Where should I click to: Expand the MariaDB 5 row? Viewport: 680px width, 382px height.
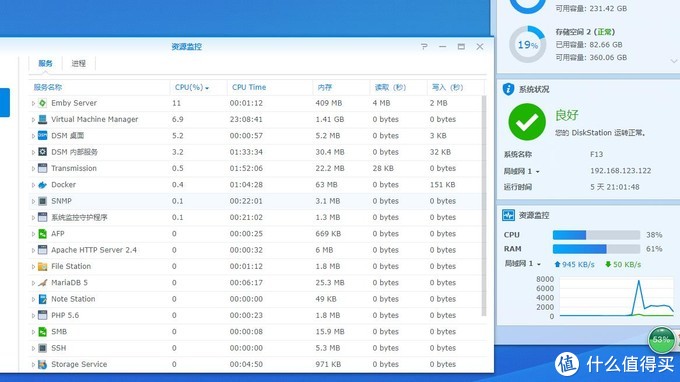(x=33, y=283)
